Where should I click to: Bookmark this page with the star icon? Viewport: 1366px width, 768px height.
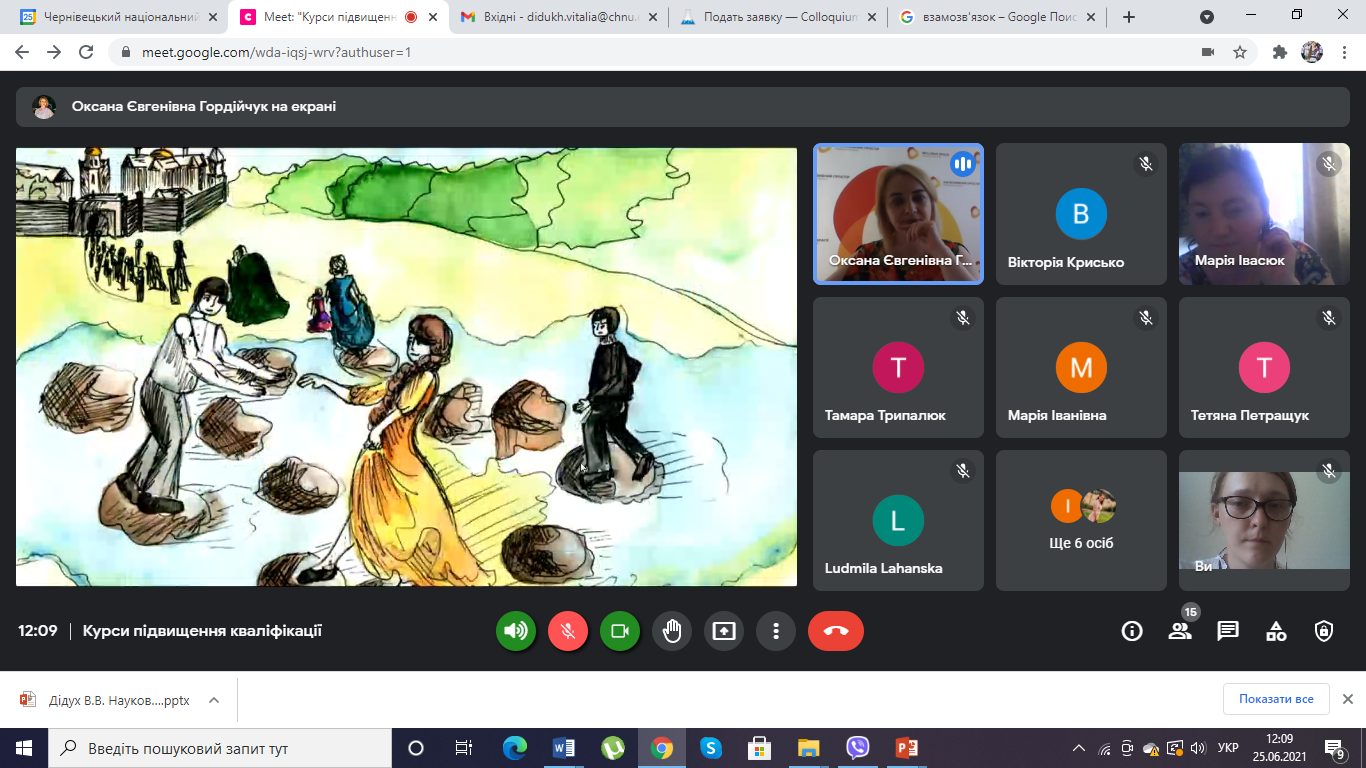pos(1239,52)
